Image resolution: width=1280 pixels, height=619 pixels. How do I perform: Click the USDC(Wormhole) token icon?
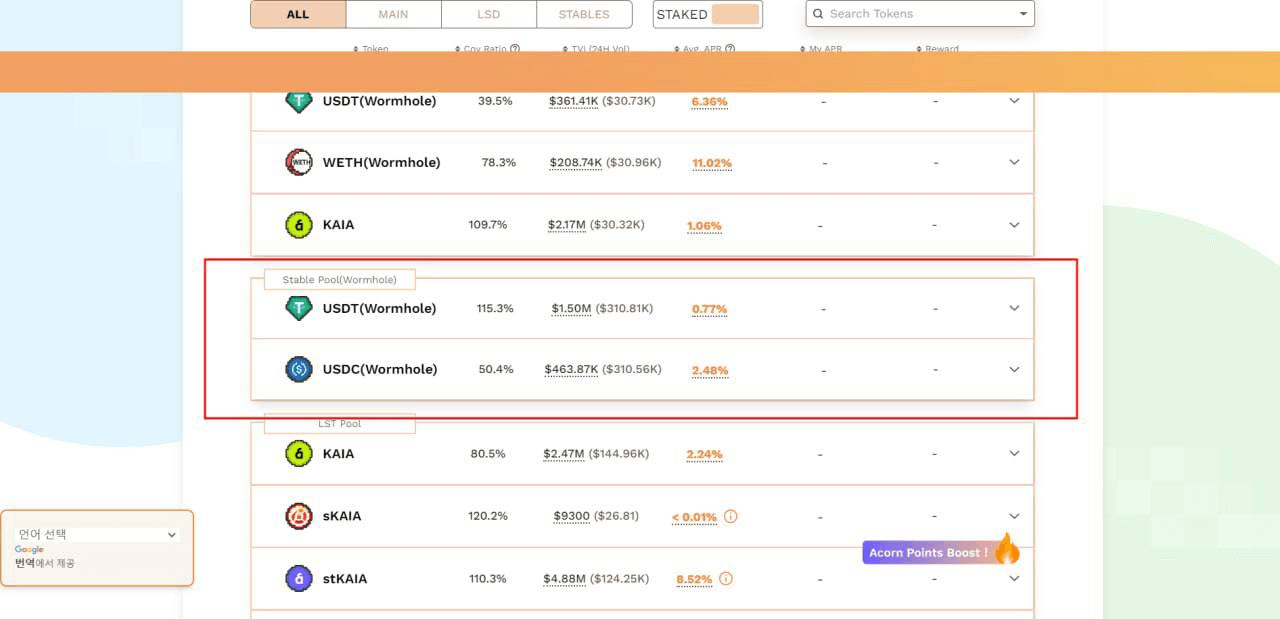point(299,369)
